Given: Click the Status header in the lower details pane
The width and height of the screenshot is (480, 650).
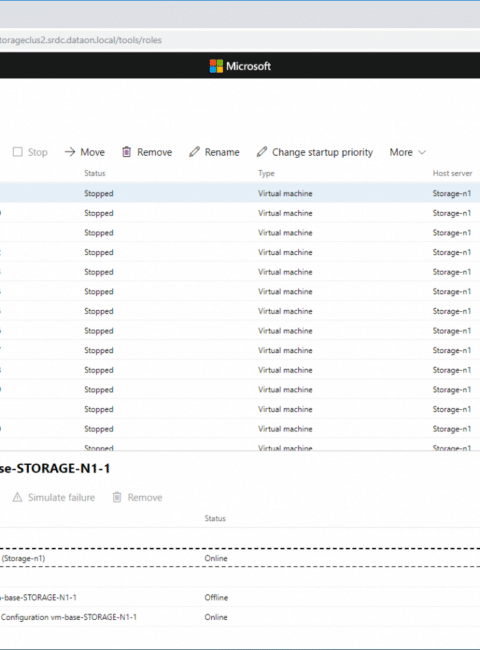Looking at the screenshot, I should [x=215, y=519].
